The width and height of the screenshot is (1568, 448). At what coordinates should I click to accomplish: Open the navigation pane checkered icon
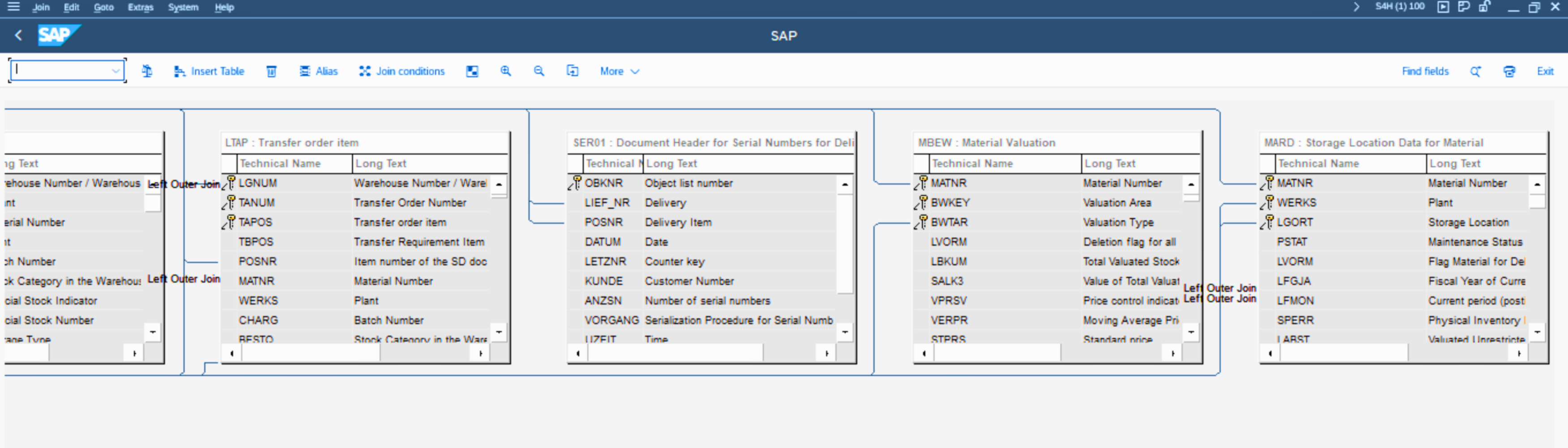click(x=472, y=71)
